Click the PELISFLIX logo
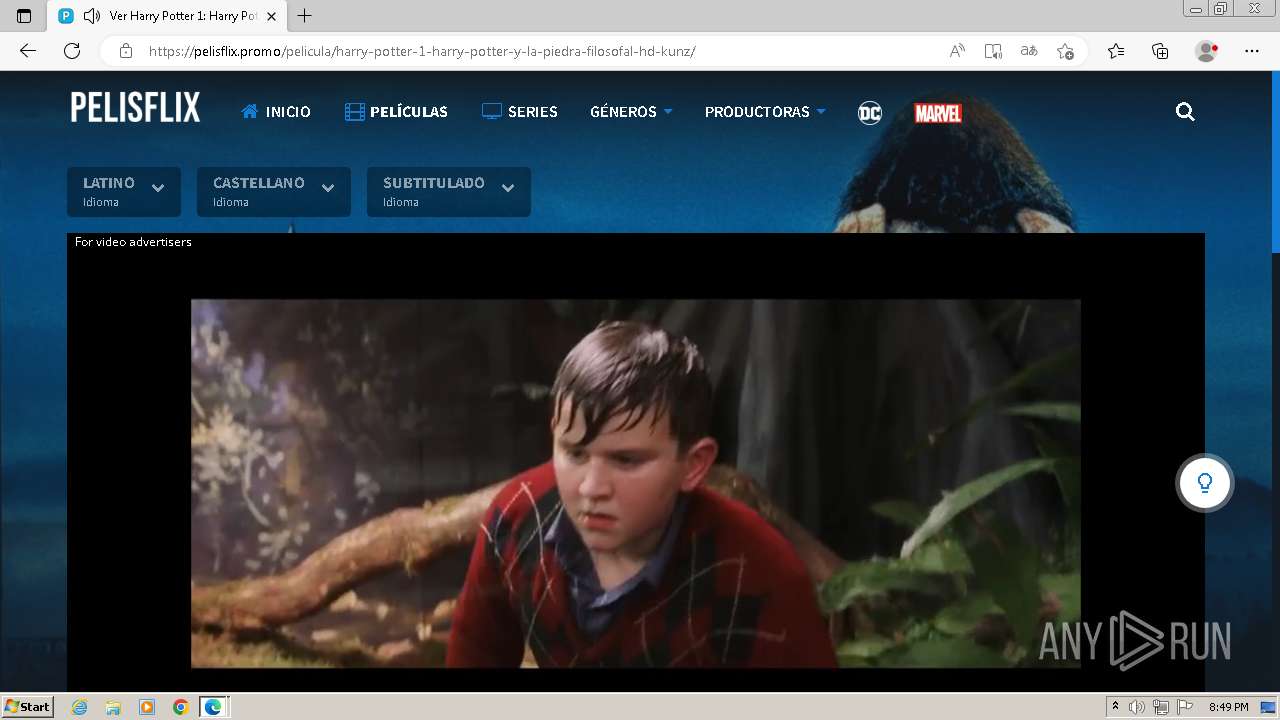 pyautogui.click(x=135, y=107)
